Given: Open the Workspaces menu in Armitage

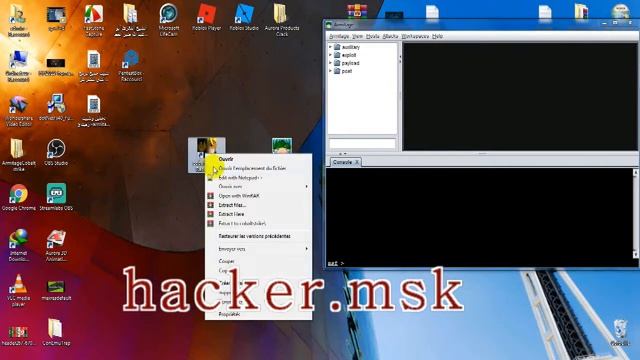Looking at the screenshot, I should tap(415, 36).
